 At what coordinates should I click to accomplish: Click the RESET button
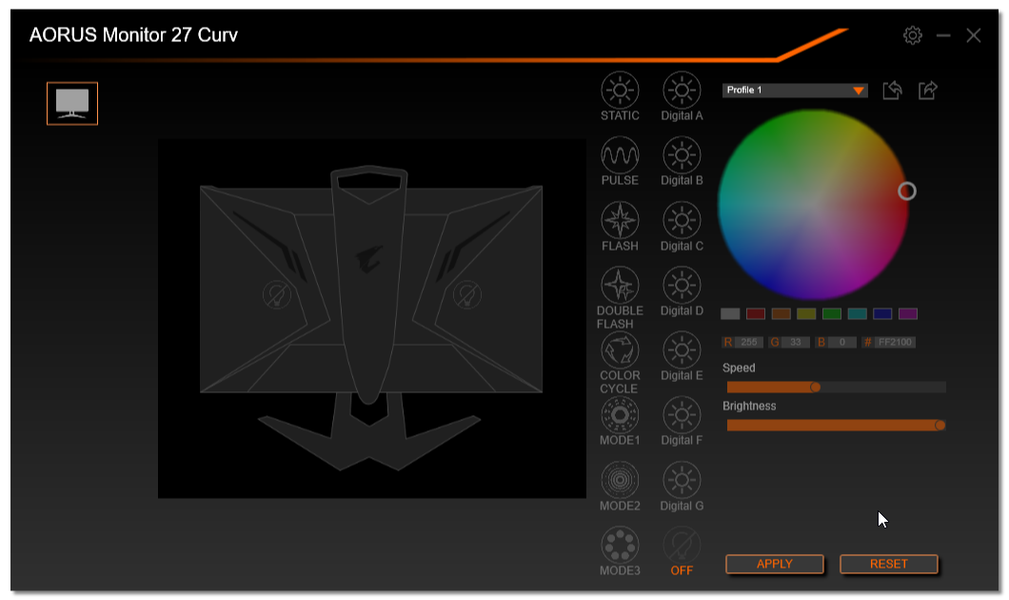pyautogui.click(x=889, y=564)
